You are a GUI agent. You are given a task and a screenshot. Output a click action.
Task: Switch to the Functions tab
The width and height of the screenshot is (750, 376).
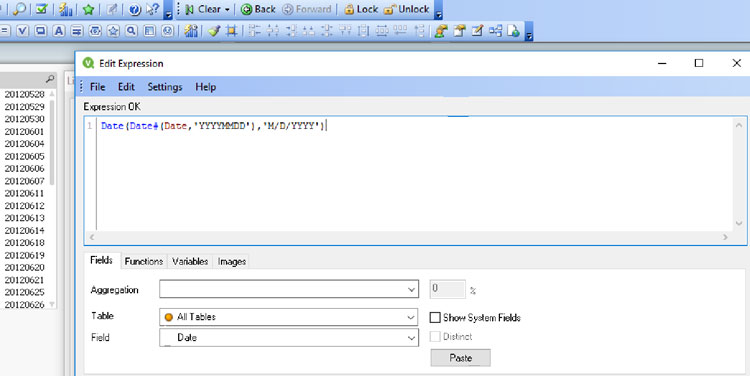pyautogui.click(x=144, y=261)
